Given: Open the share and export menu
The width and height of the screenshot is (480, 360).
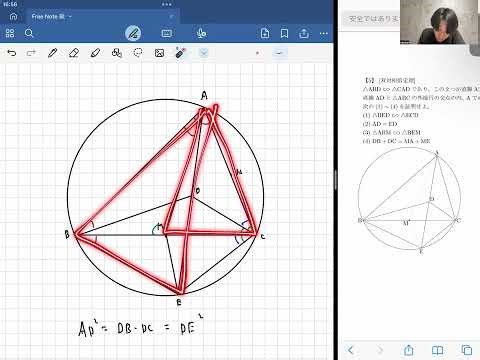Looking at the screenshot, I should click(304, 33).
